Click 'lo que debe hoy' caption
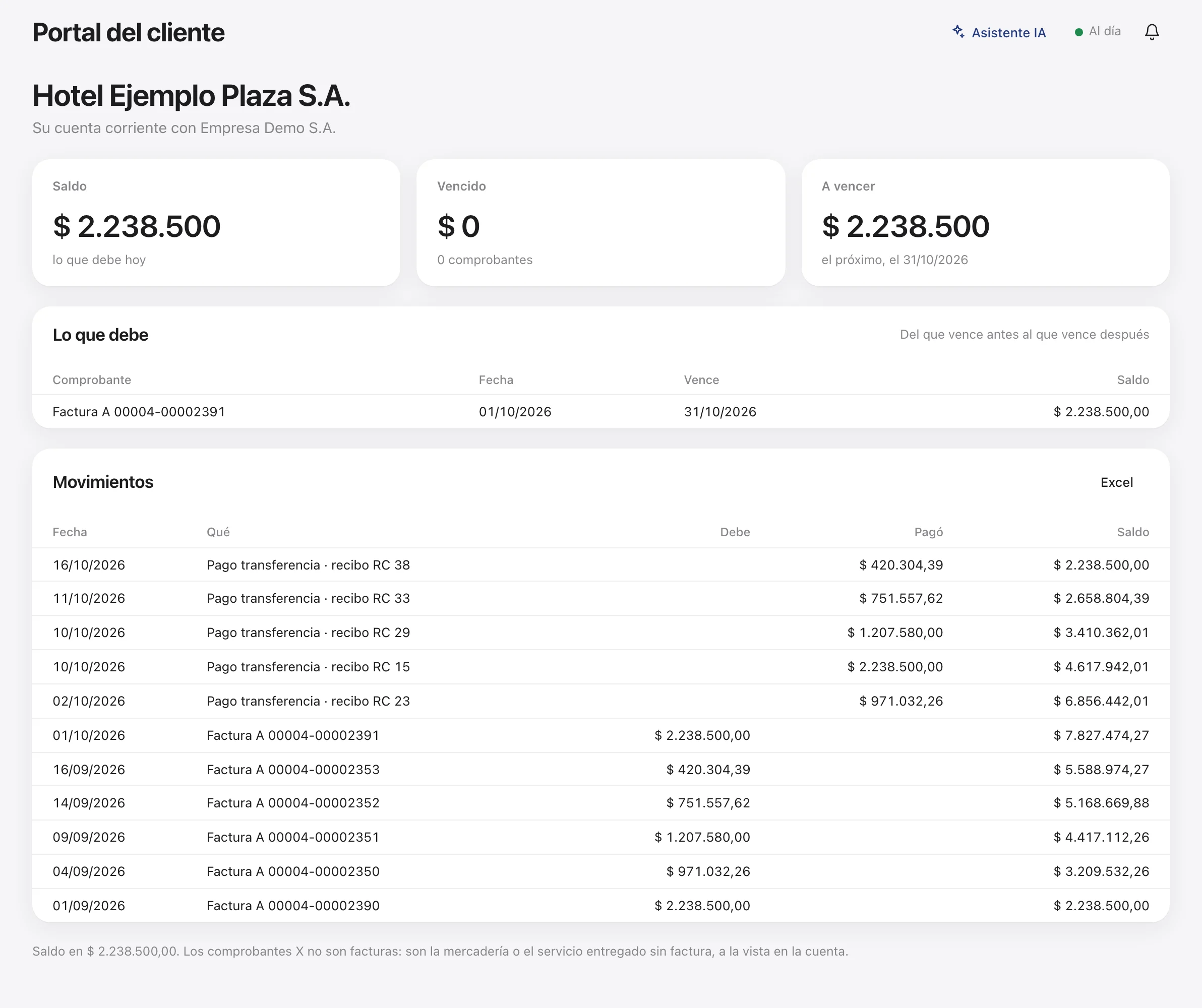This screenshot has height=1008, width=1202. pos(99,260)
